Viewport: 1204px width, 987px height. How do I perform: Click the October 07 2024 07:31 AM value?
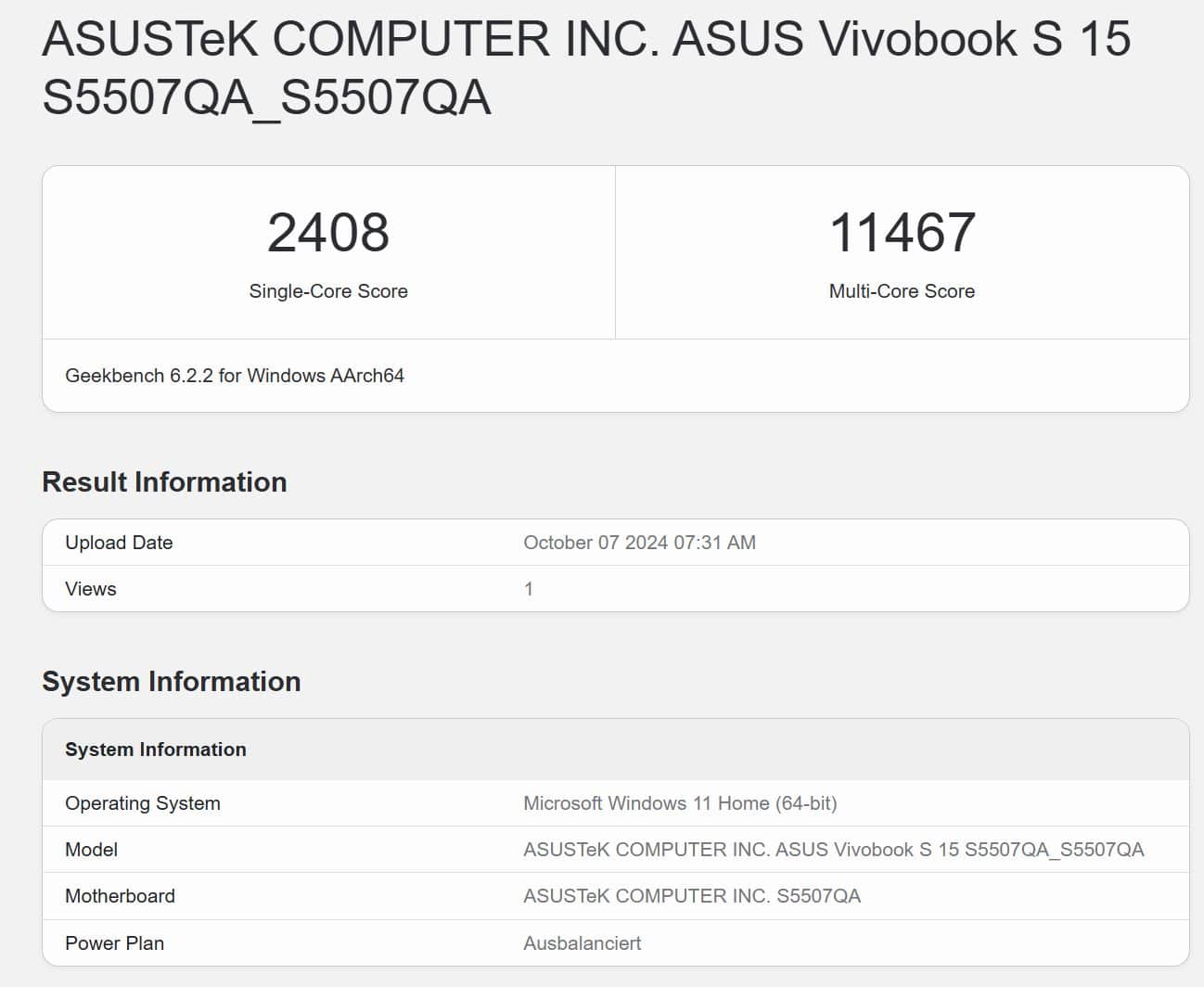pos(639,543)
